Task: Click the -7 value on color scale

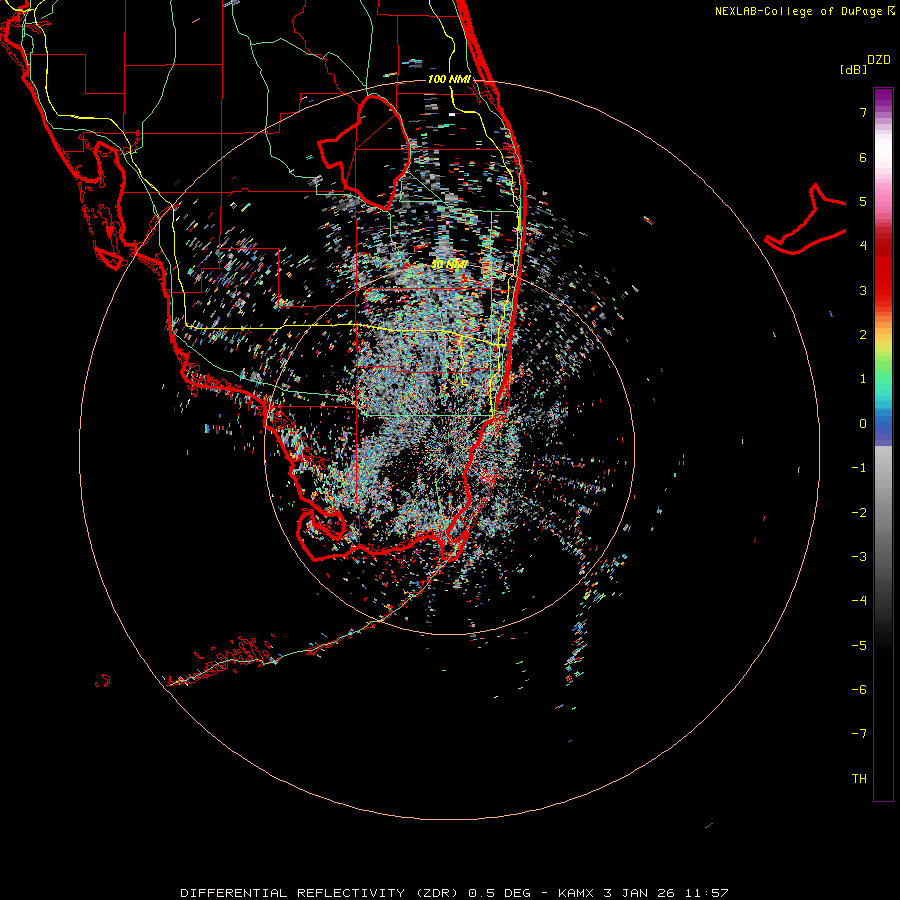Action: (859, 734)
